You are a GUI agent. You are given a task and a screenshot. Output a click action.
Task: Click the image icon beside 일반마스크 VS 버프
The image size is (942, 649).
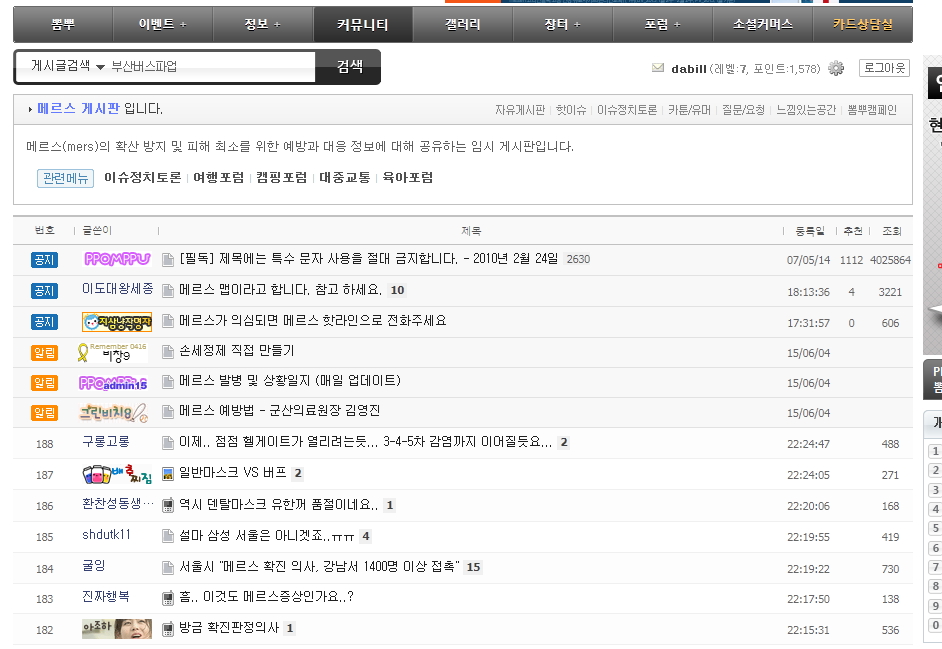point(168,474)
